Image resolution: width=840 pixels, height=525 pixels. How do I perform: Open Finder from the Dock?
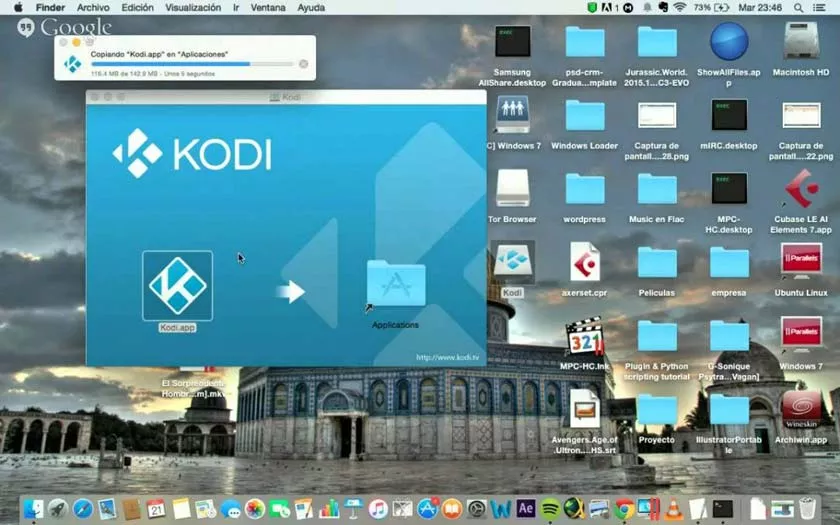point(34,508)
